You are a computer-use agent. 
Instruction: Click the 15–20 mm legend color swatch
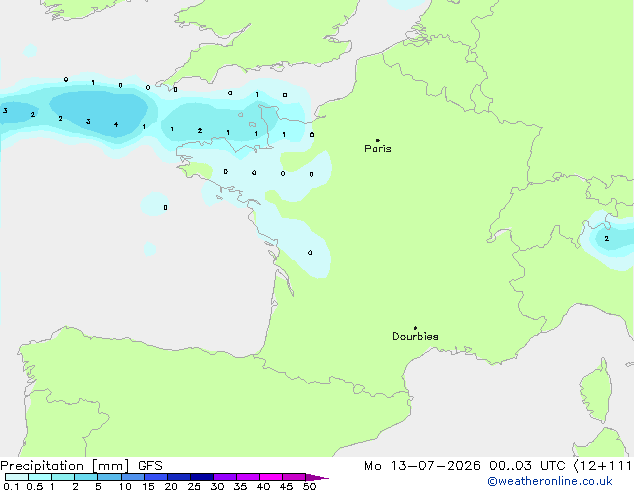click(156, 477)
